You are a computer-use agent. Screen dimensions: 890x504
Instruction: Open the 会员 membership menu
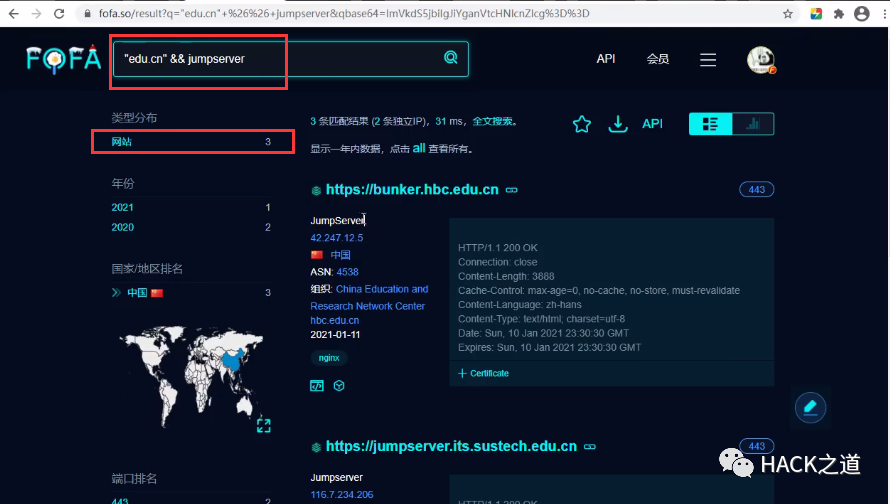coord(658,59)
